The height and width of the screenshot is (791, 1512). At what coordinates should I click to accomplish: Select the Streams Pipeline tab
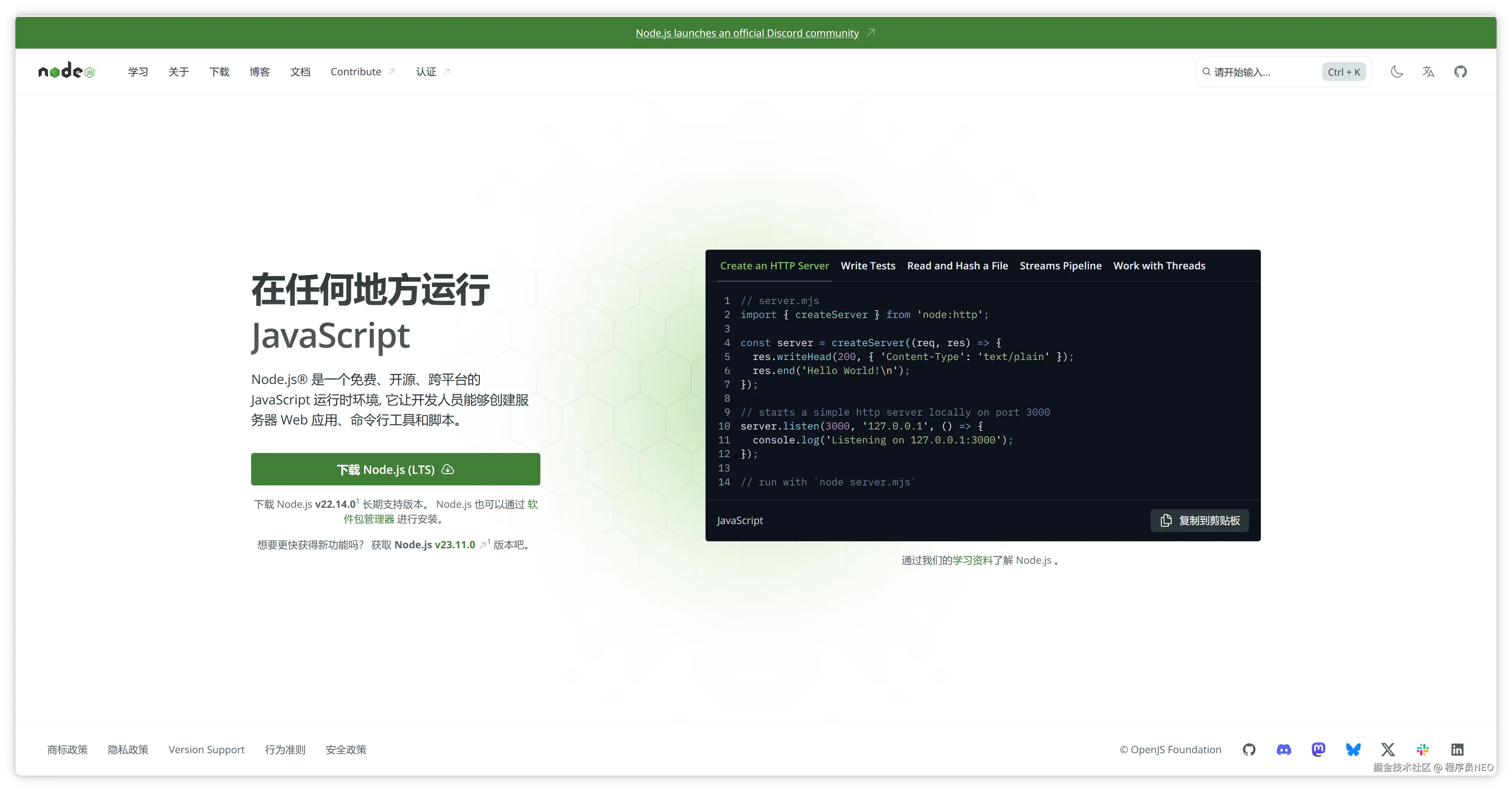click(1060, 265)
